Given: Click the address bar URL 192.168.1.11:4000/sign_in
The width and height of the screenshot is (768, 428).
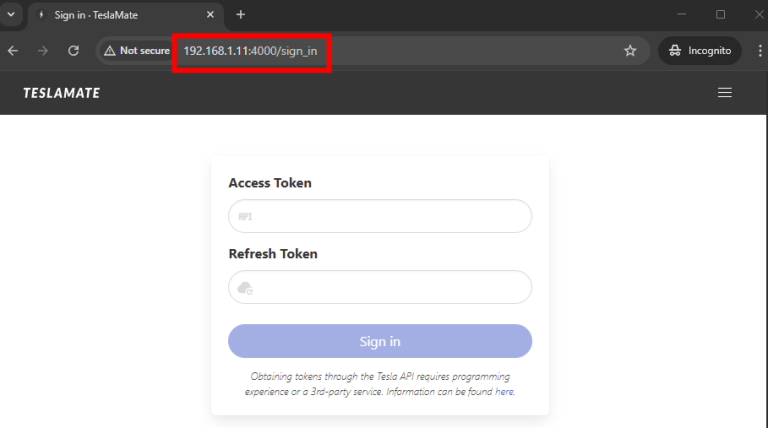Looking at the screenshot, I should pyautogui.click(x=255, y=50).
